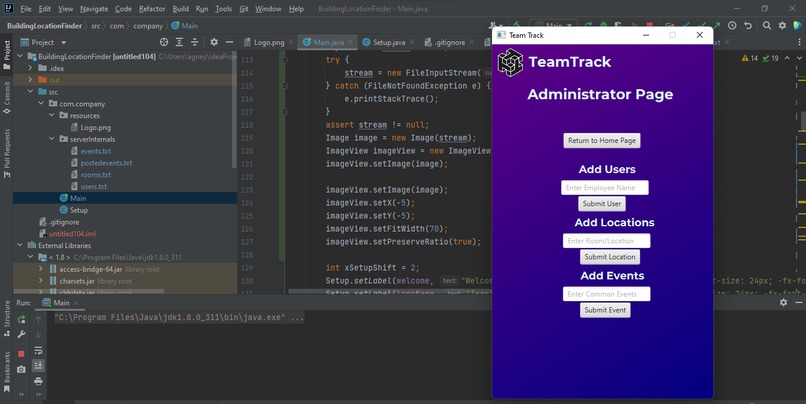Open Tools menu
The image size is (806, 404).
click(x=223, y=9)
